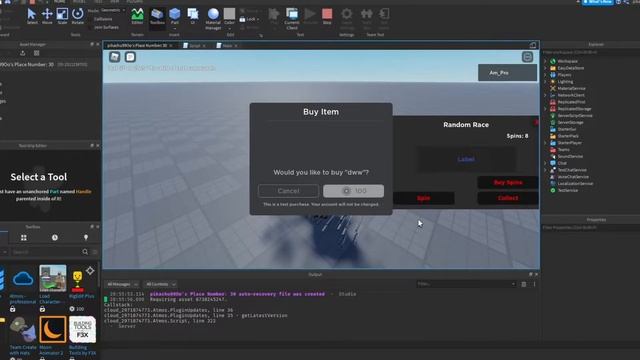This screenshot has height=360, width=640.
Task: Click the import upload icon in Asset Manager
Action: (22, 53)
